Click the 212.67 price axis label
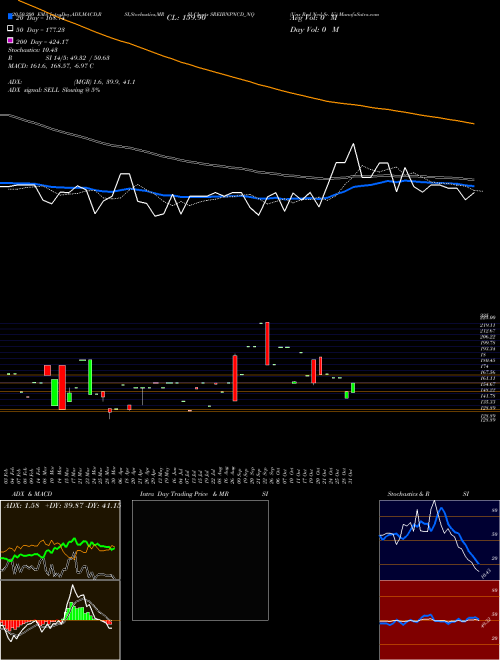This screenshot has width=500, height=660. click(x=487, y=331)
